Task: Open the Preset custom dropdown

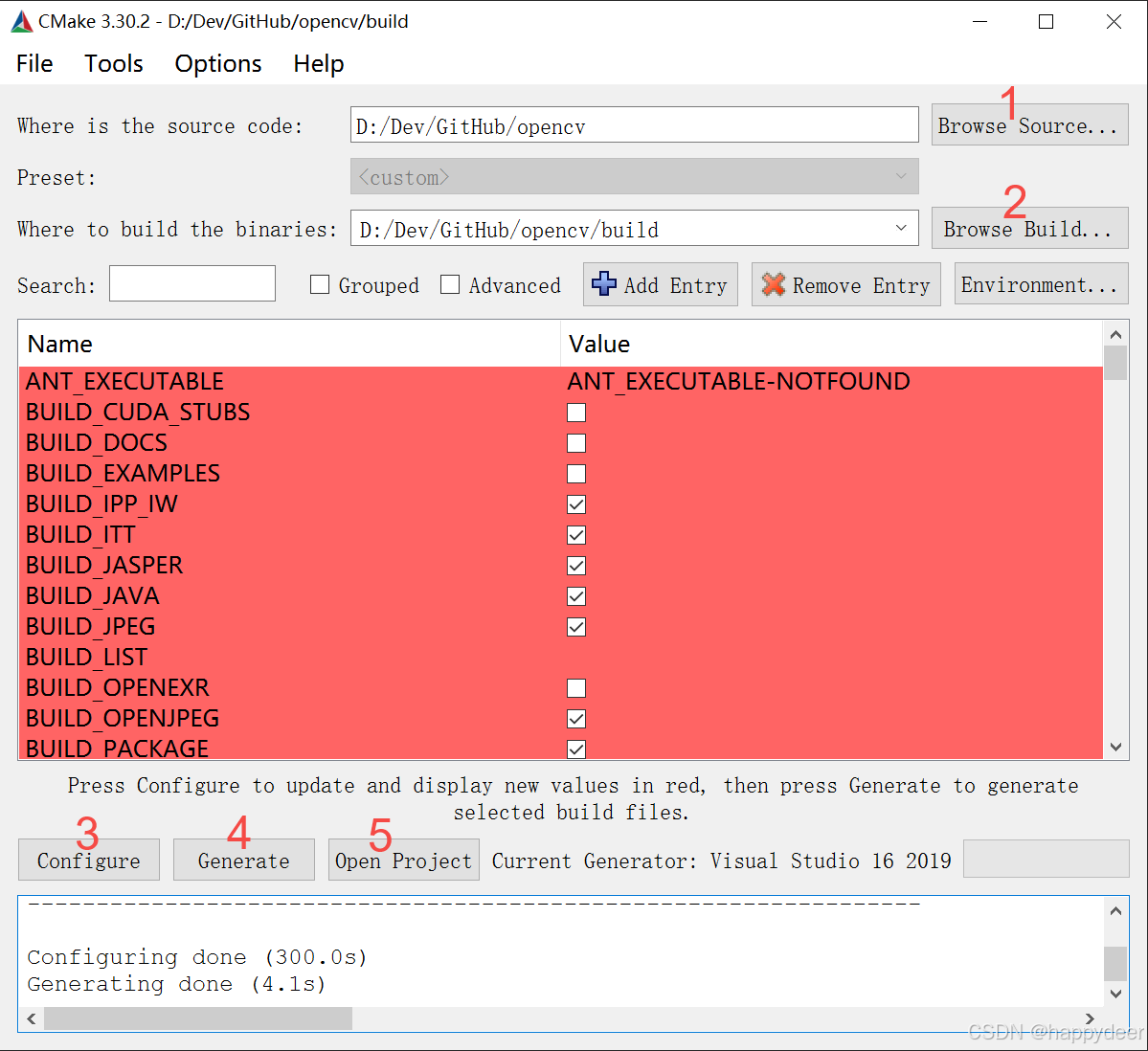Action: coord(634,176)
